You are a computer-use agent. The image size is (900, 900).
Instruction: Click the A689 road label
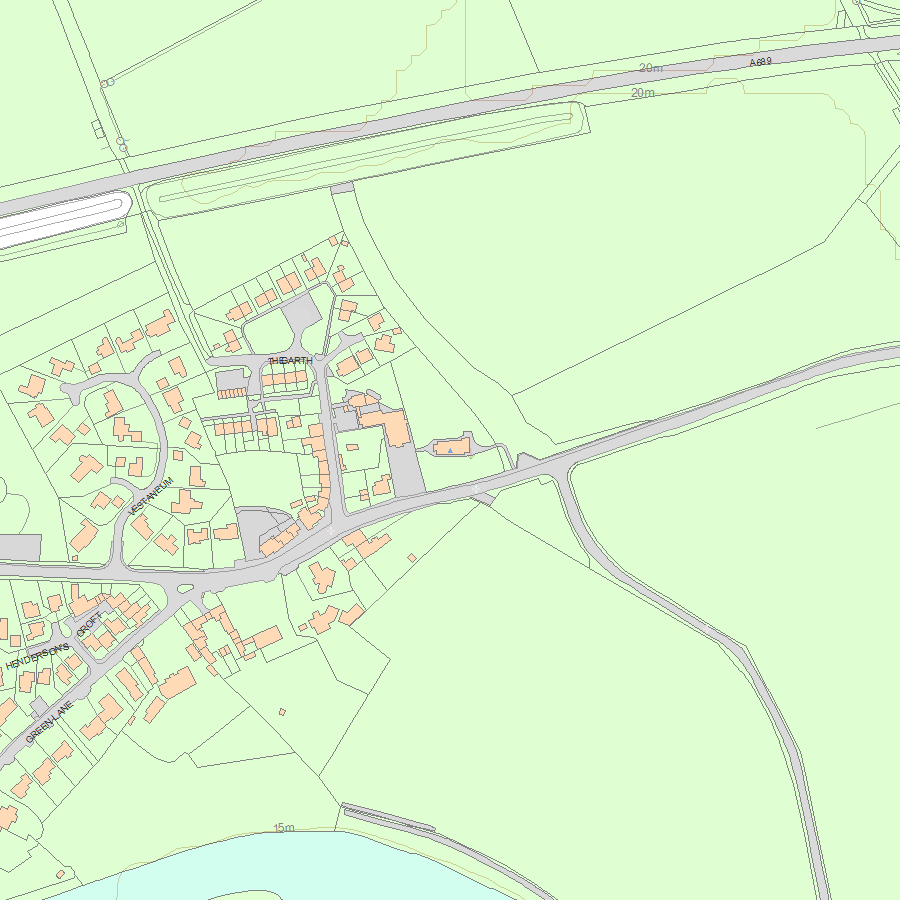tap(761, 61)
